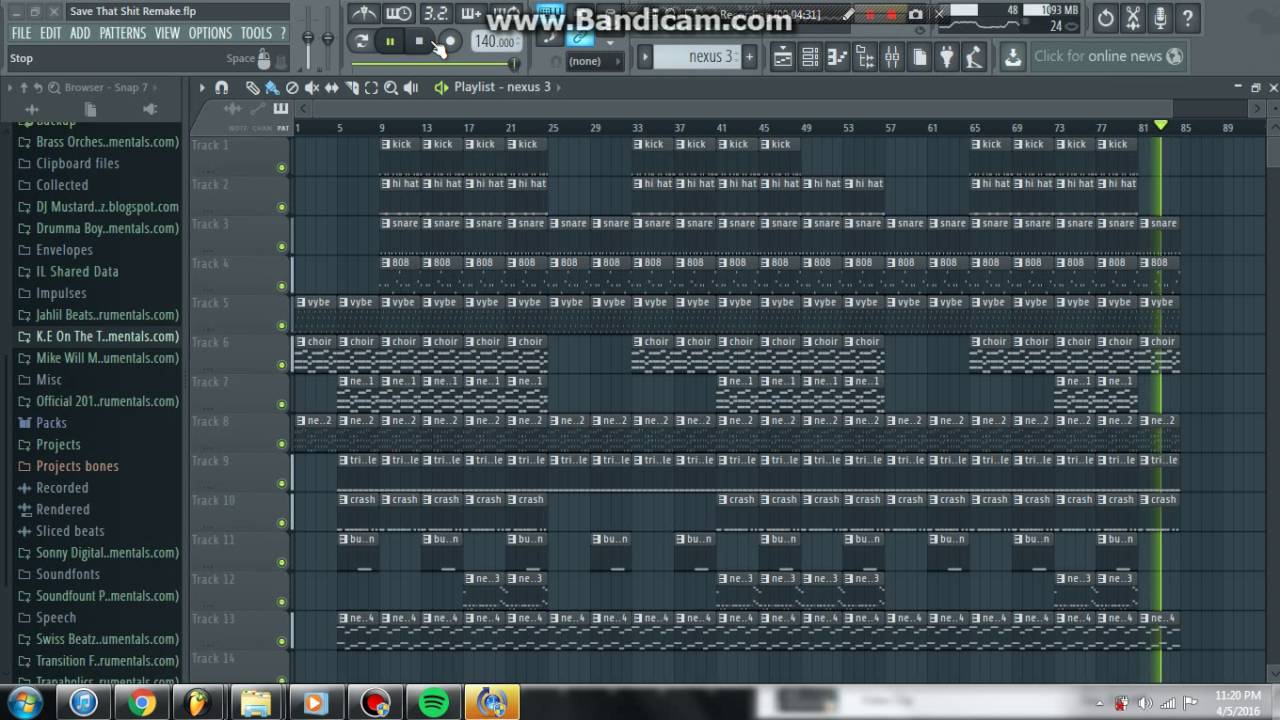Open the help question mark button
1280x720 pixels.
[x=1187, y=18]
